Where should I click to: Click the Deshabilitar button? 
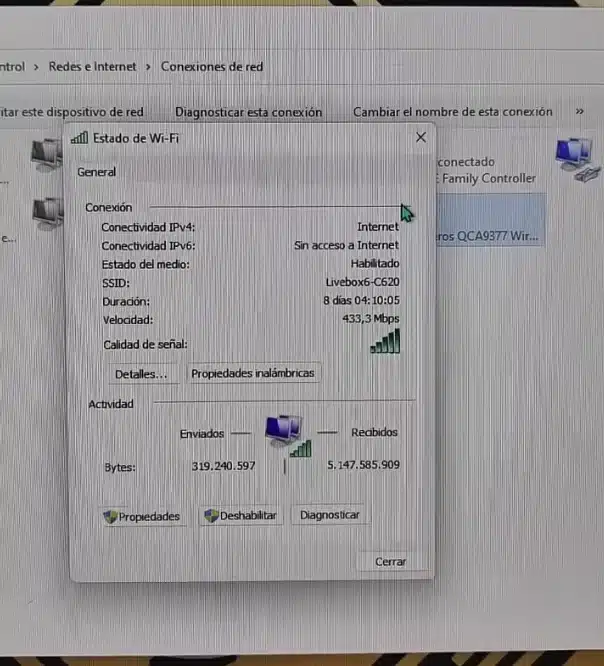[x=240, y=516]
